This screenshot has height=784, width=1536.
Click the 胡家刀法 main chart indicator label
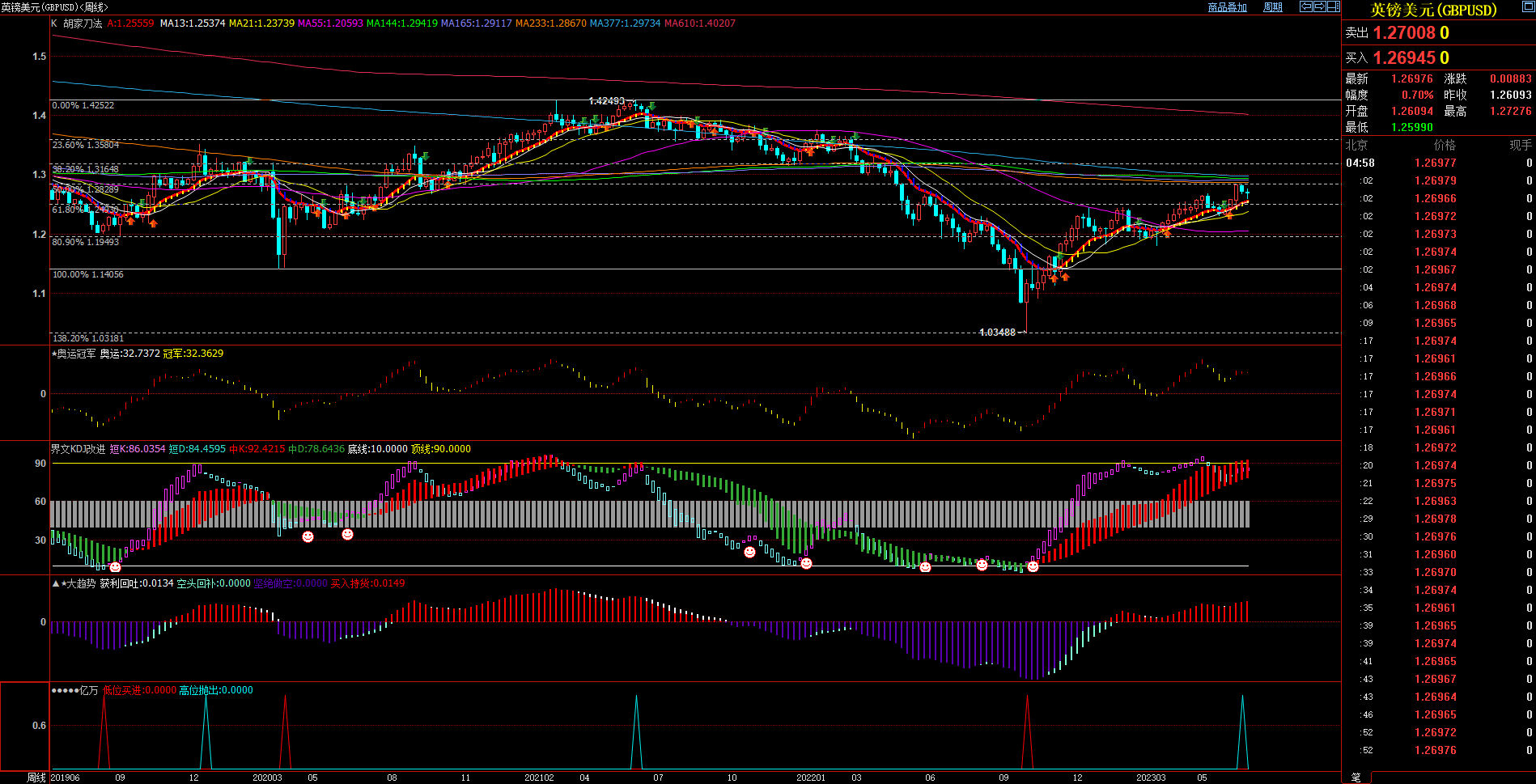[83, 23]
